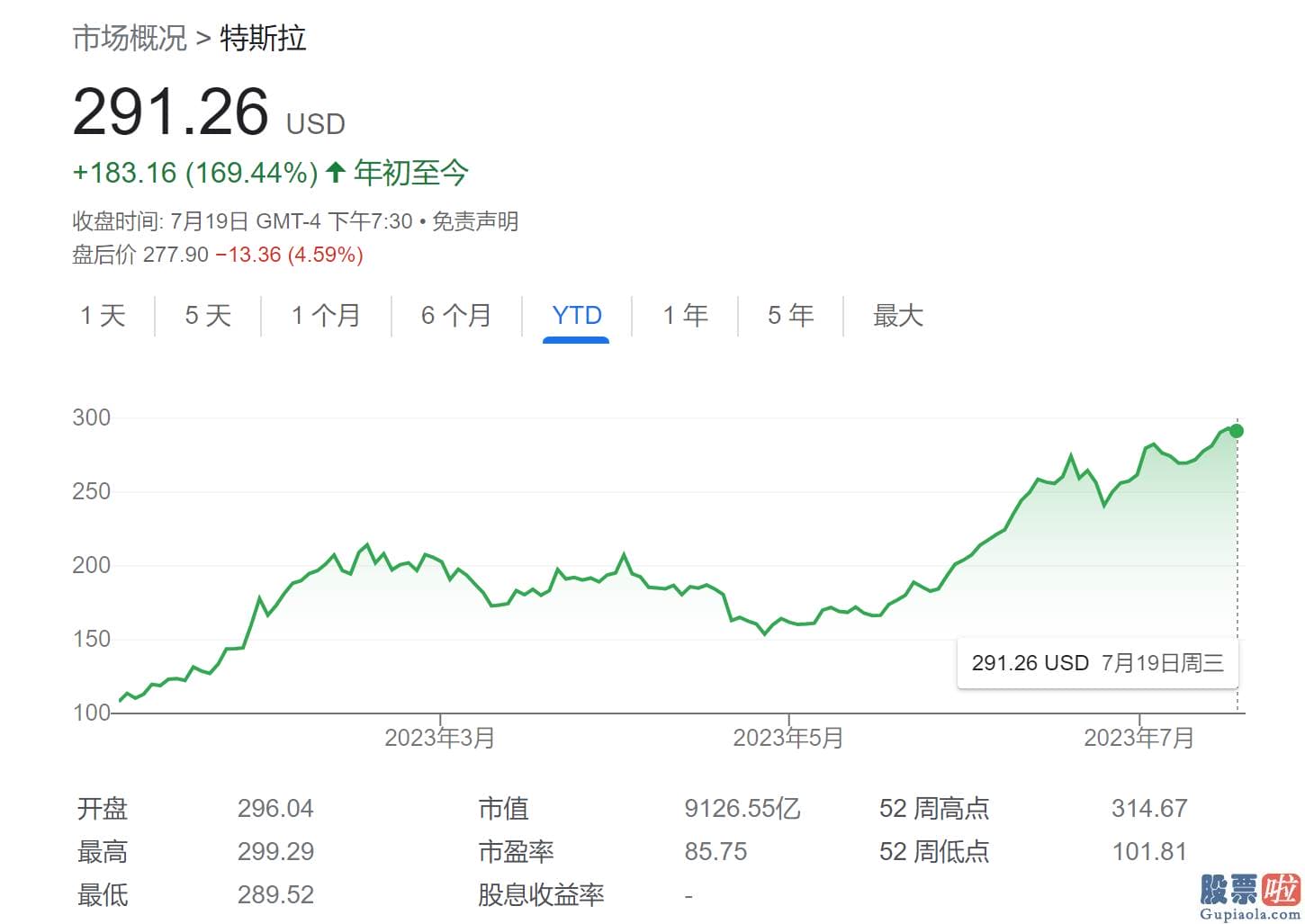Switch to the 1 个月 range tab
This screenshot has width=1305, height=924.
click(x=326, y=316)
